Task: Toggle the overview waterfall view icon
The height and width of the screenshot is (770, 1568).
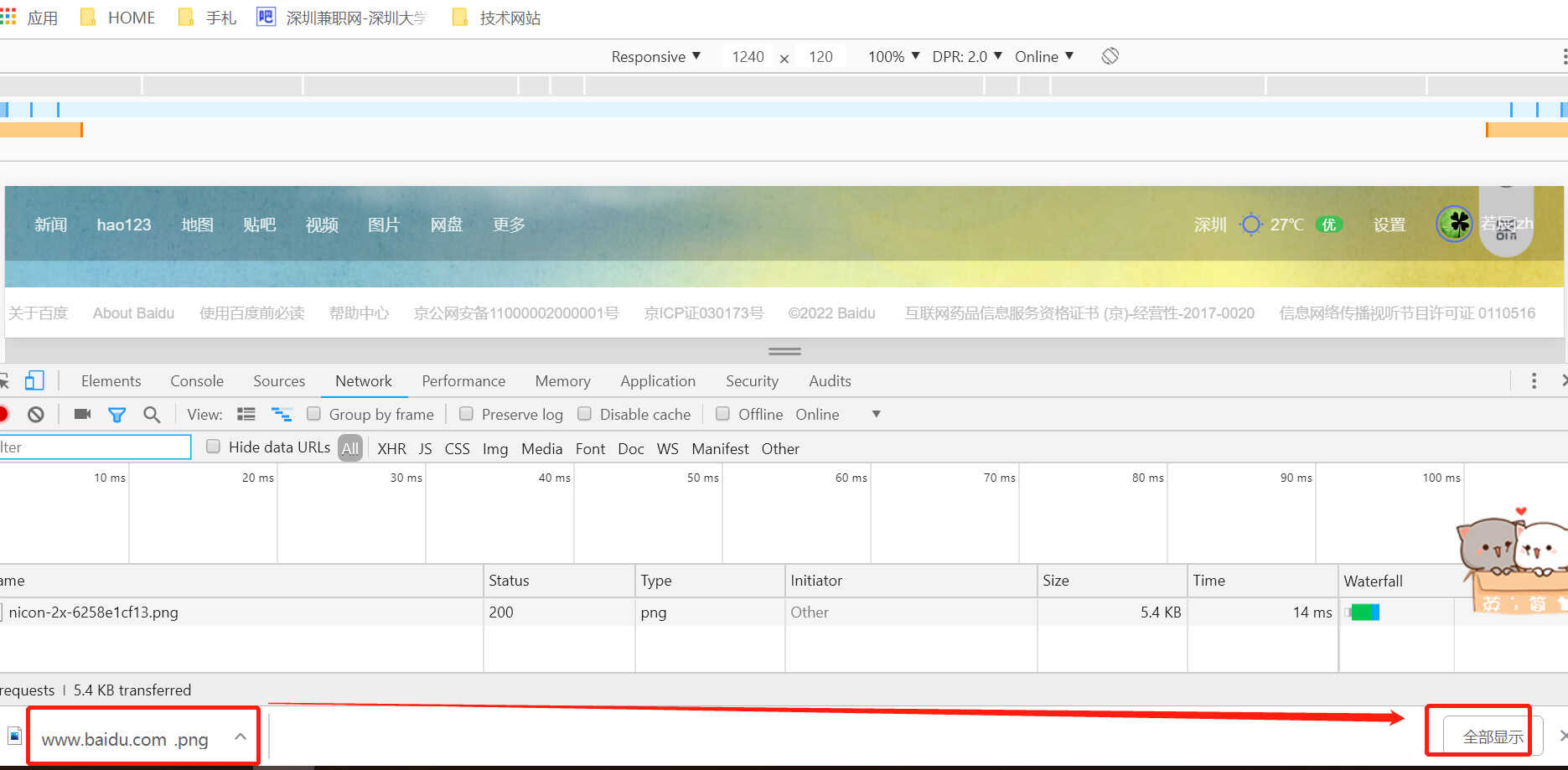Action: [x=282, y=414]
